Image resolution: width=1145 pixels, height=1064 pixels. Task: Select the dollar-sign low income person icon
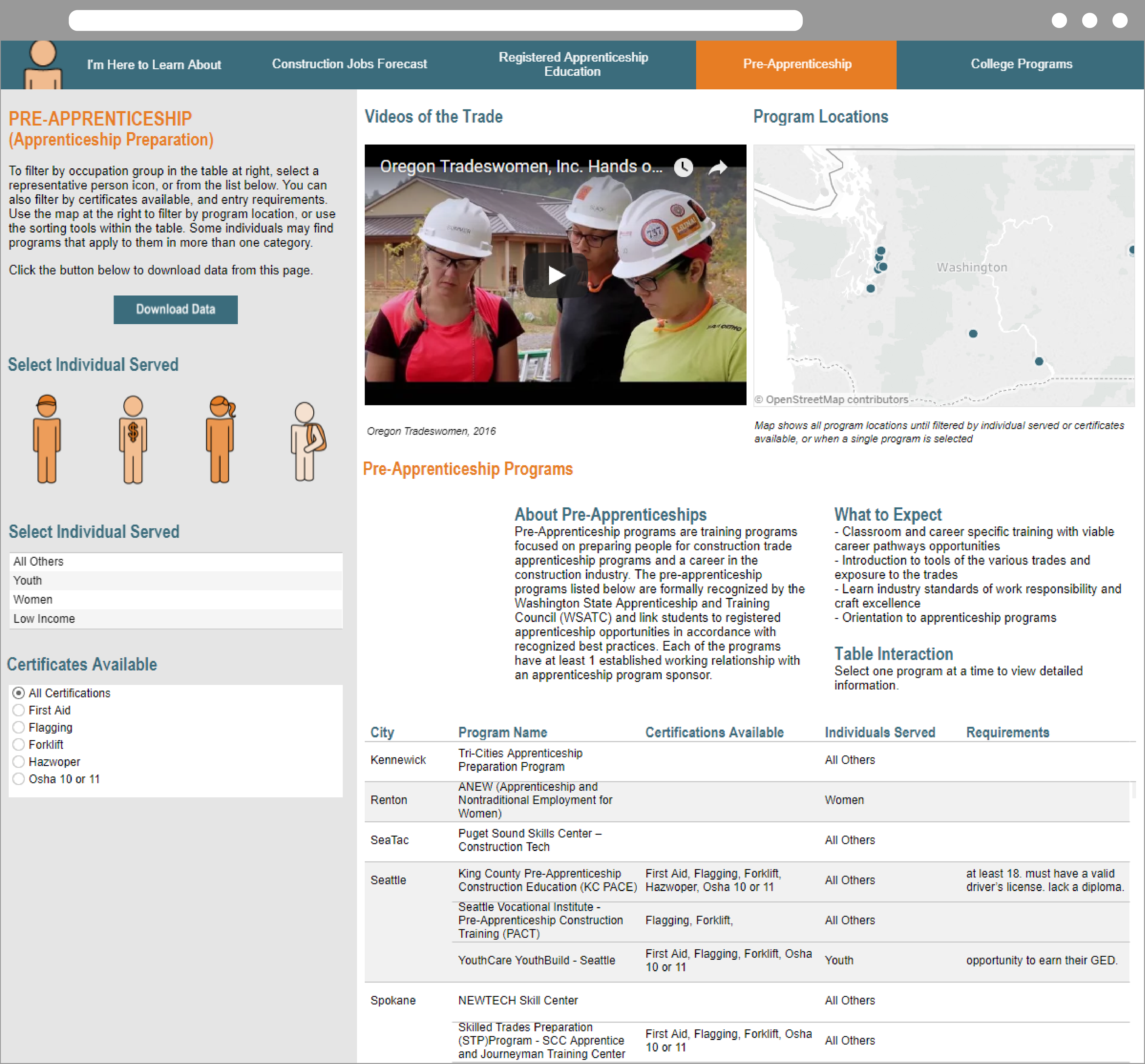pyautogui.click(x=133, y=439)
